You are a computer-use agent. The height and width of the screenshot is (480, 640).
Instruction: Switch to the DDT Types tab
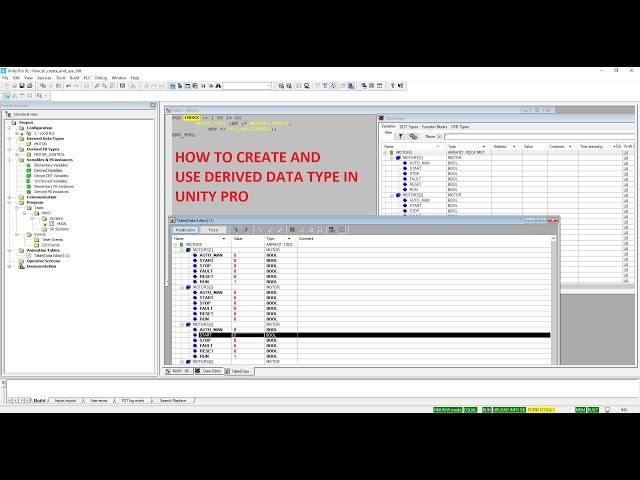[x=408, y=127]
